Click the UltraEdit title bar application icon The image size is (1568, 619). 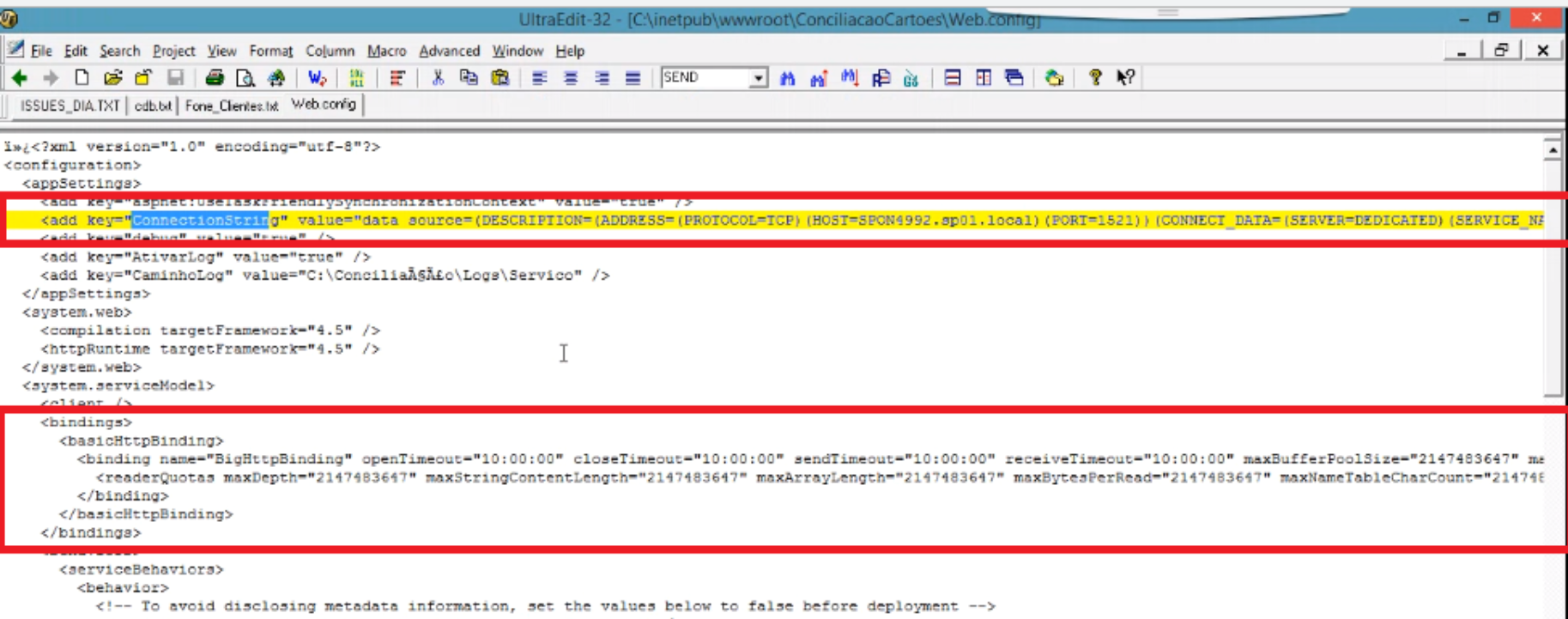point(10,19)
